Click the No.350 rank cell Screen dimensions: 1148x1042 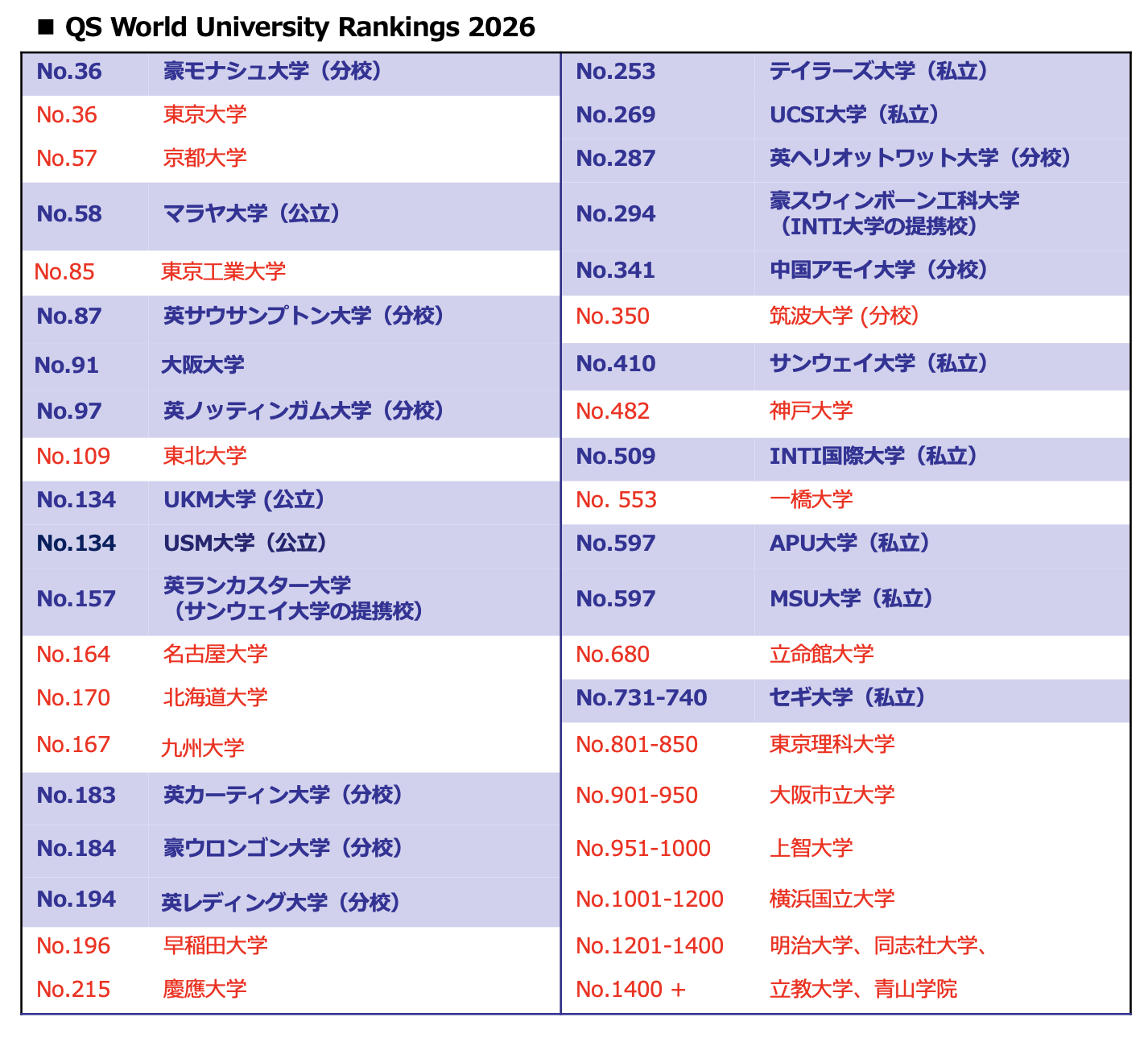pos(613,316)
